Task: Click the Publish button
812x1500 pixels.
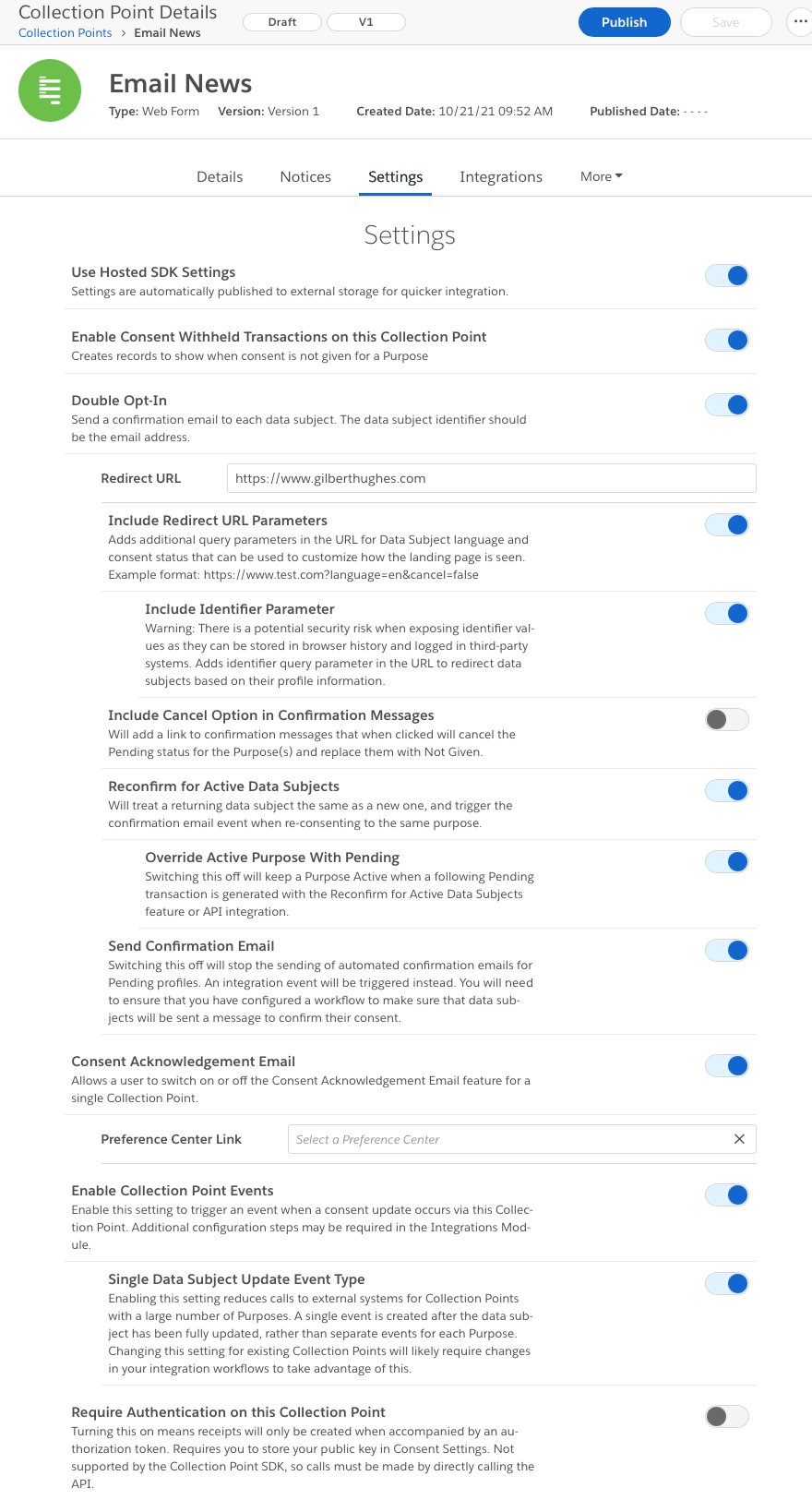Action: [625, 22]
